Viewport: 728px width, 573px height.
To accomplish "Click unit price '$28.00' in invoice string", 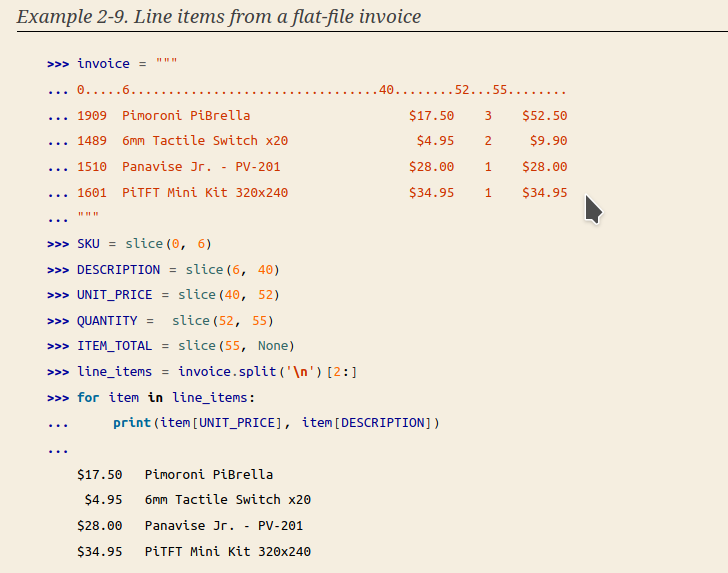I will click(431, 167).
